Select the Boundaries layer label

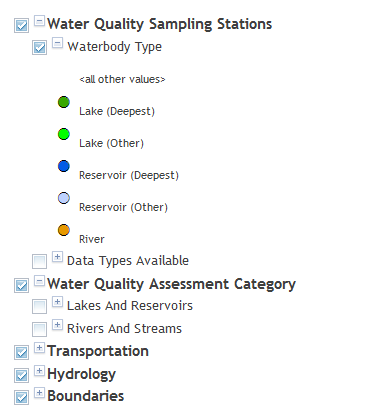[x=86, y=396]
